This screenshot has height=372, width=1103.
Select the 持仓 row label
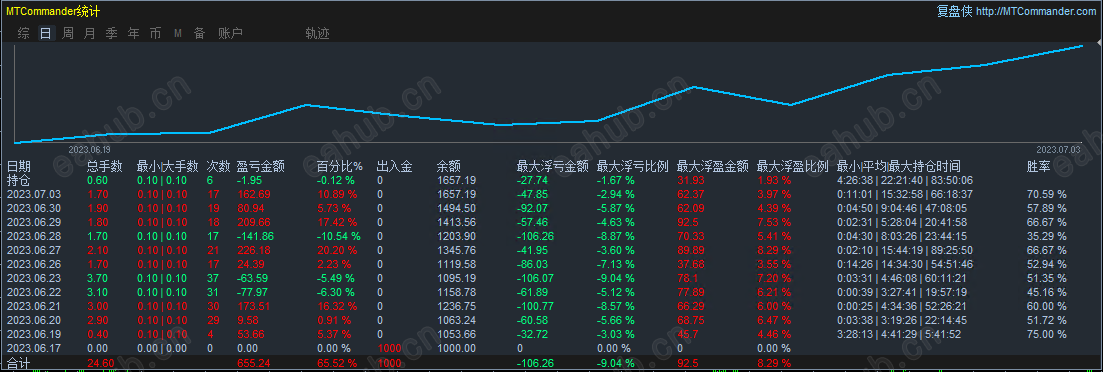click(19, 180)
